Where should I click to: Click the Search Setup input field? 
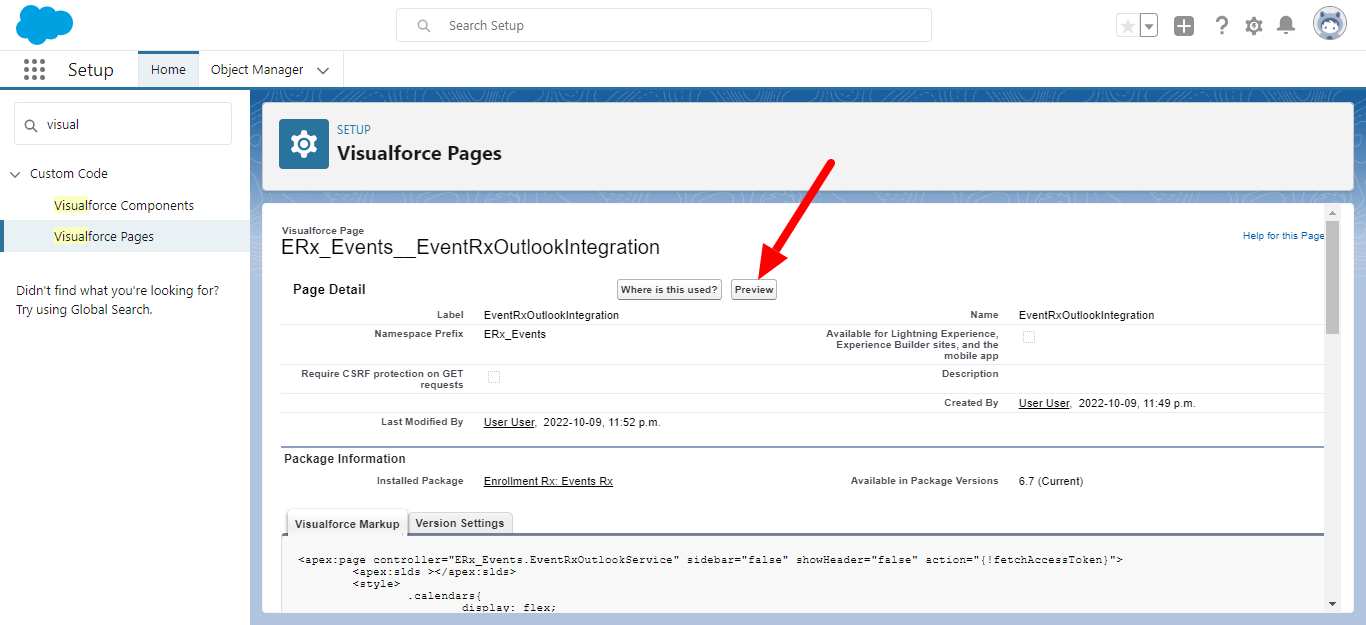[x=663, y=26]
